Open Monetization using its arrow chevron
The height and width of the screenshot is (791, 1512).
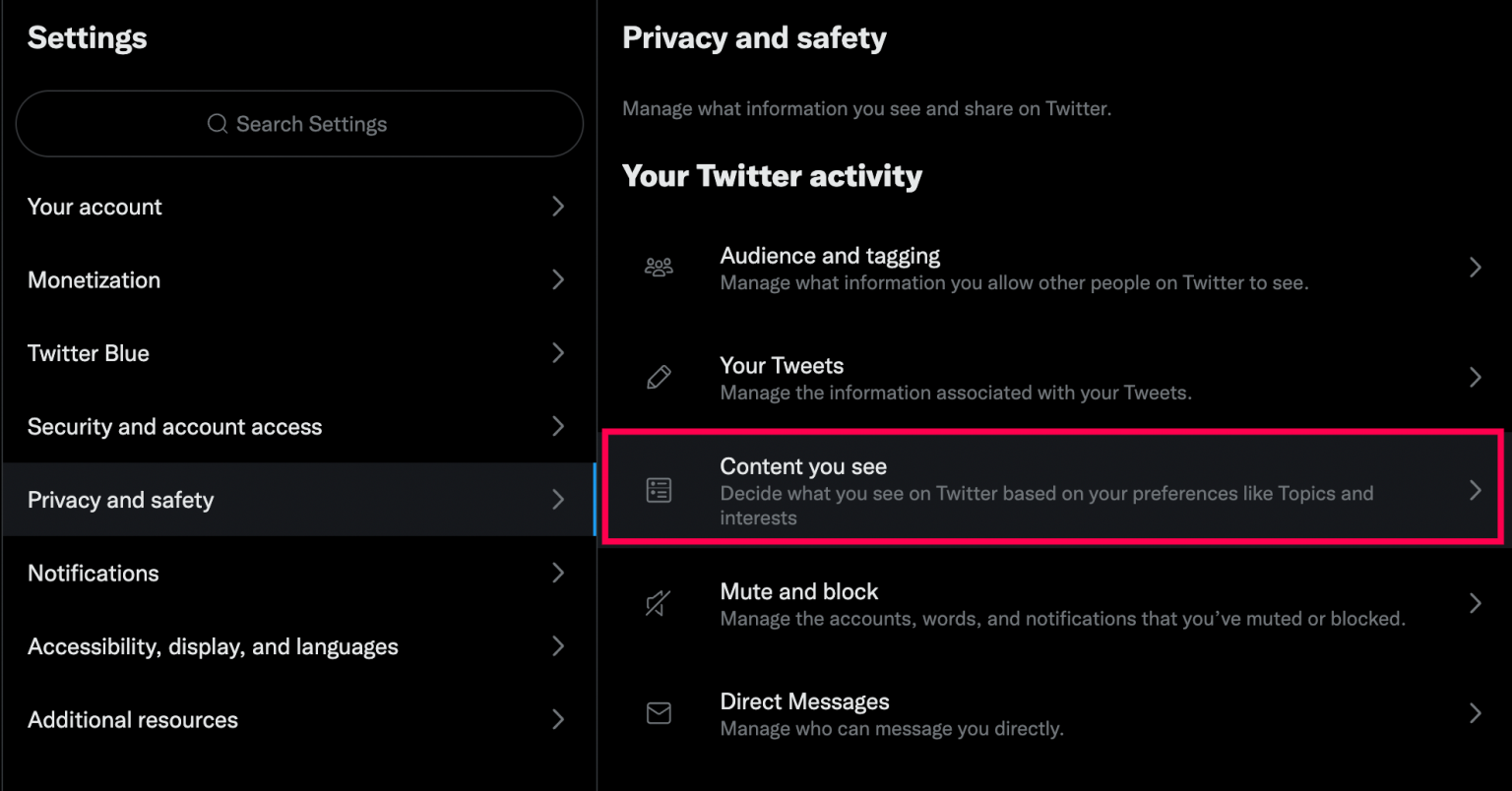(x=558, y=279)
